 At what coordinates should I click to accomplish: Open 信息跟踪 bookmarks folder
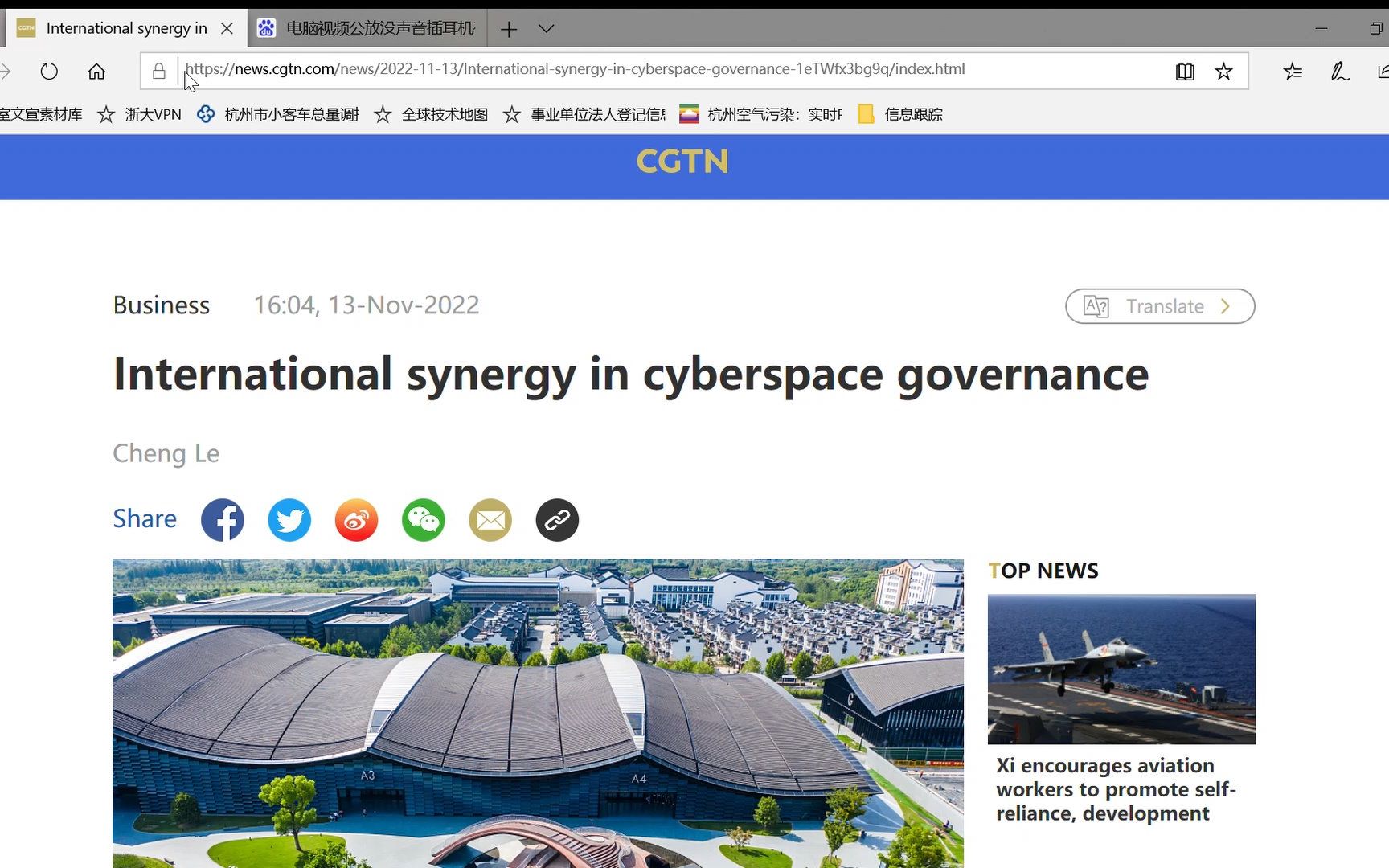(x=900, y=115)
